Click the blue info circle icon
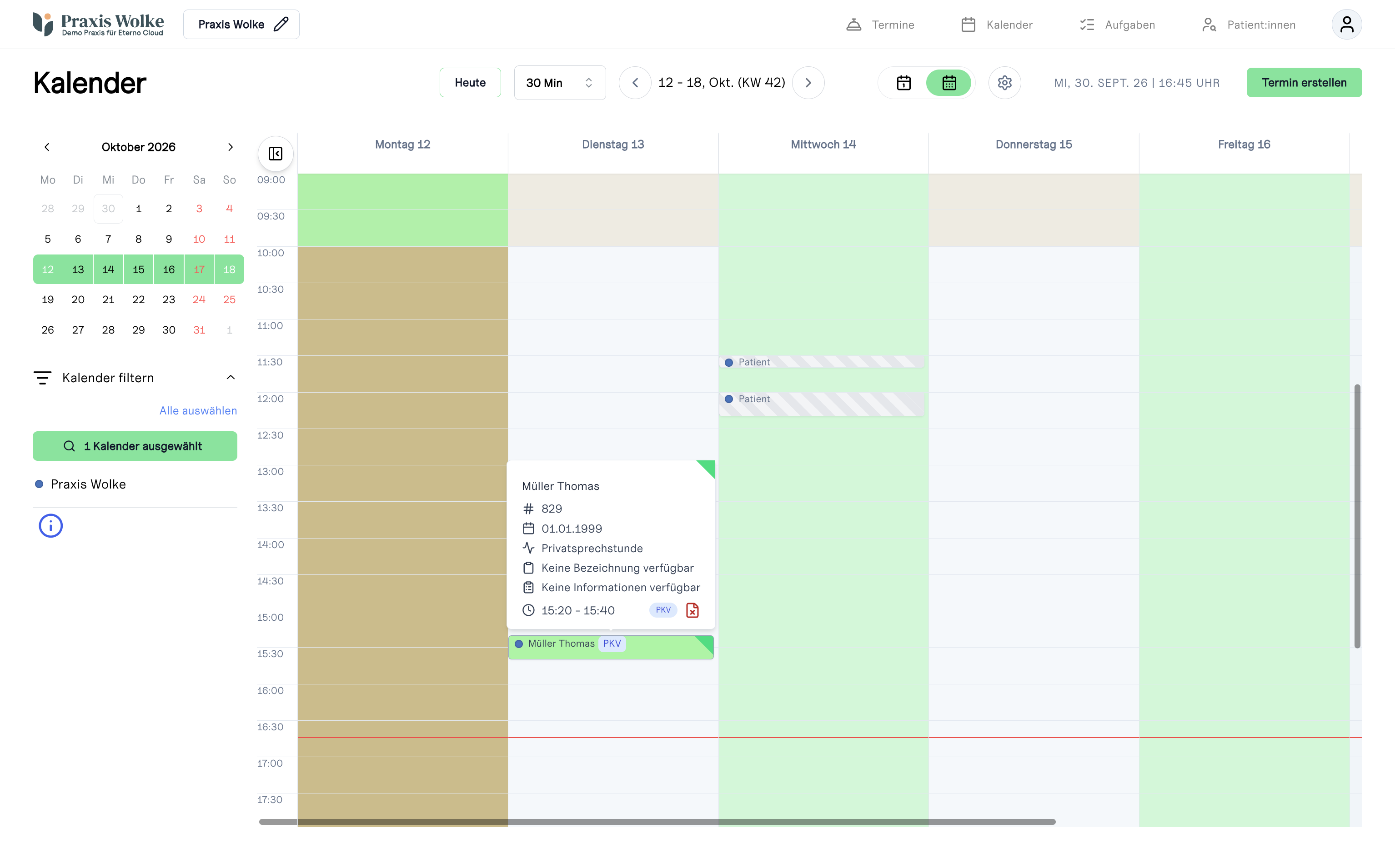Viewport: 1395px width, 868px height. click(50, 525)
